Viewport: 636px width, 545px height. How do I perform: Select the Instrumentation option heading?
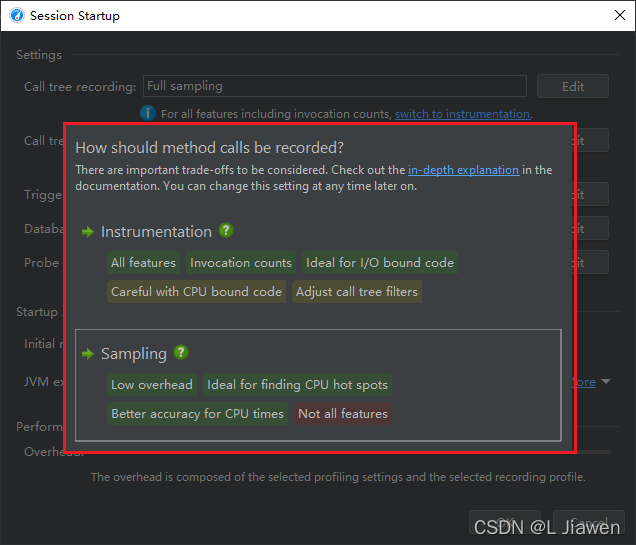(x=156, y=232)
